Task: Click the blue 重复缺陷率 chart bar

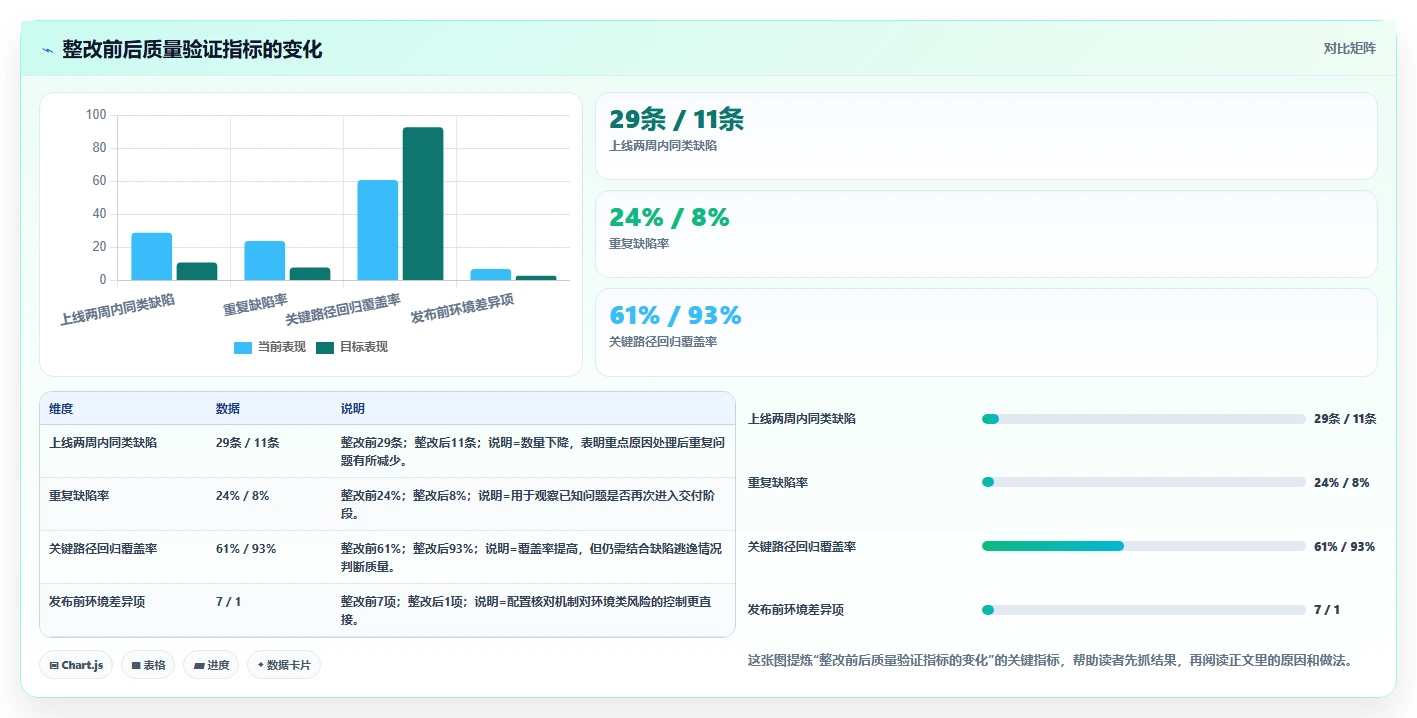Action: tap(265, 260)
